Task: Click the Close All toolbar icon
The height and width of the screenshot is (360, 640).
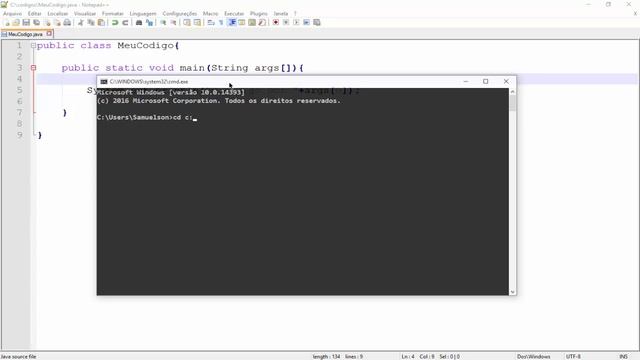Action: click(57, 22)
